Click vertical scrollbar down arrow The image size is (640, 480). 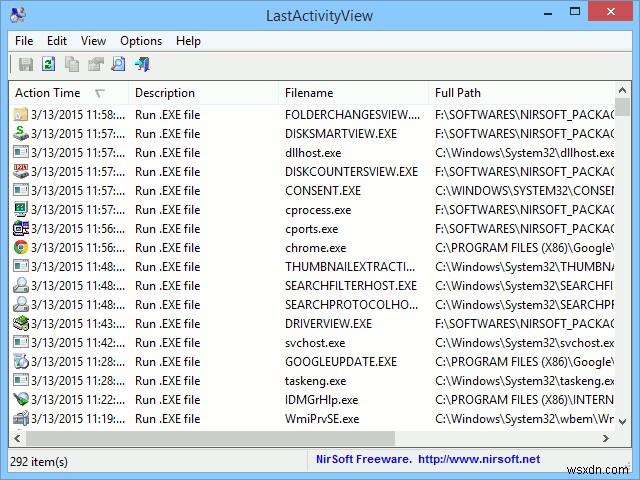click(x=622, y=422)
